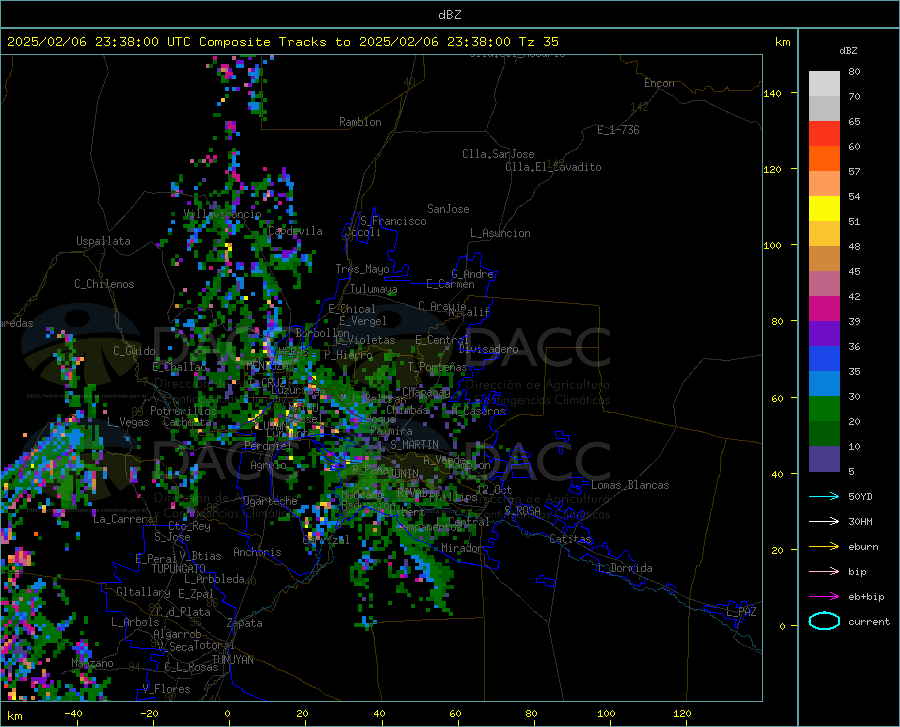Click the S_MARTIN label on map
Image resolution: width=900 pixels, height=727 pixels.
point(414,445)
